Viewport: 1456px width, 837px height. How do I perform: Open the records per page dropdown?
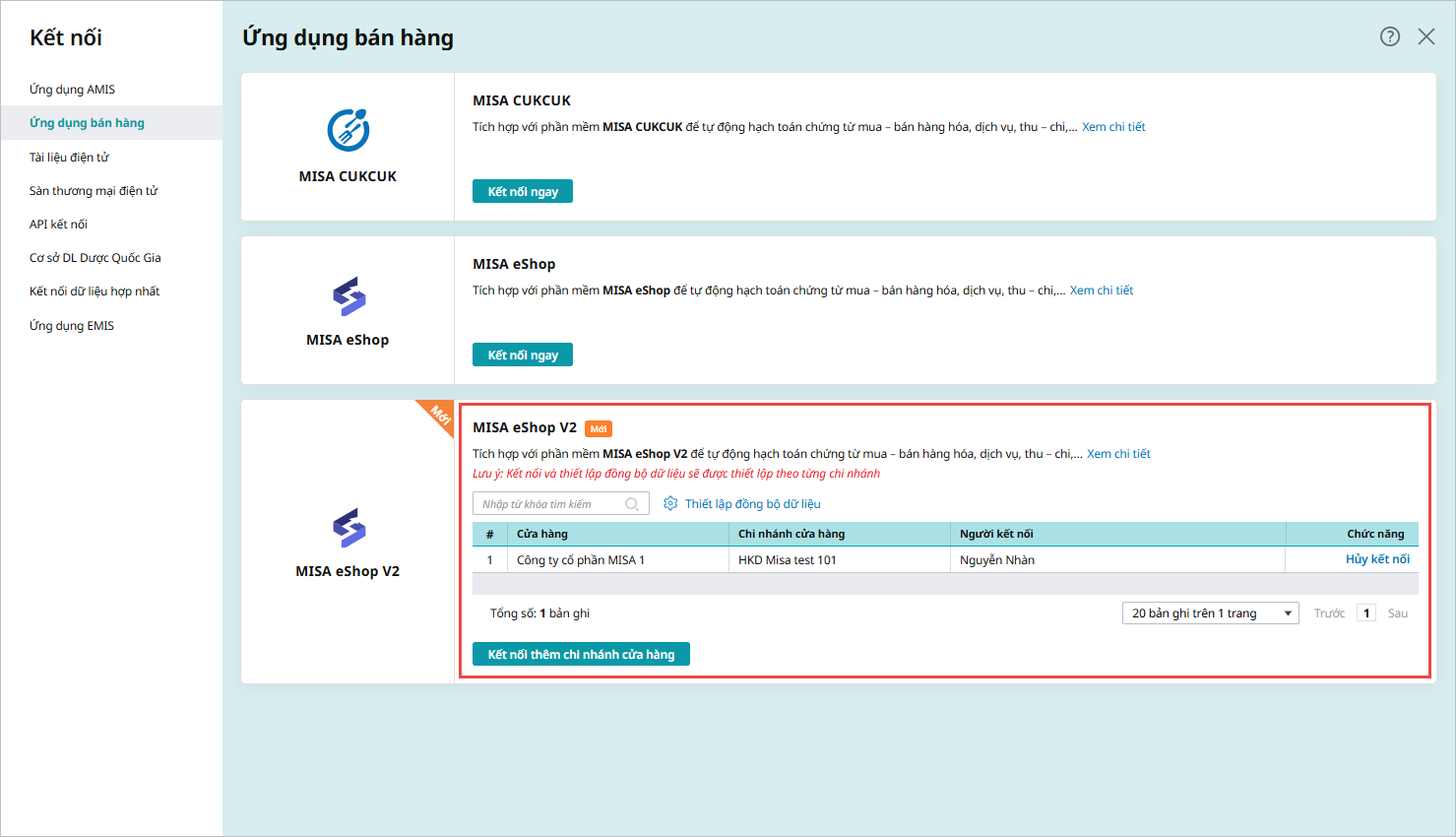(1210, 613)
